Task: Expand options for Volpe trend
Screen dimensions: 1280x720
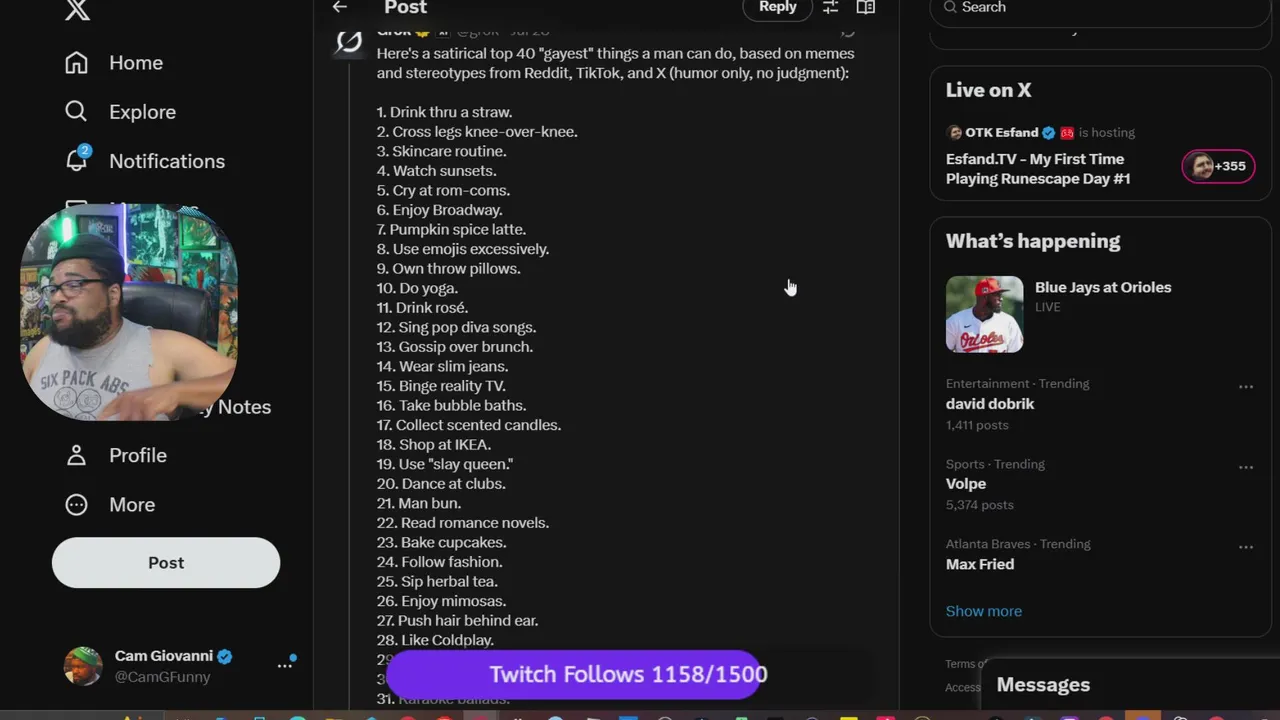Action: click(x=1246, y=467)
